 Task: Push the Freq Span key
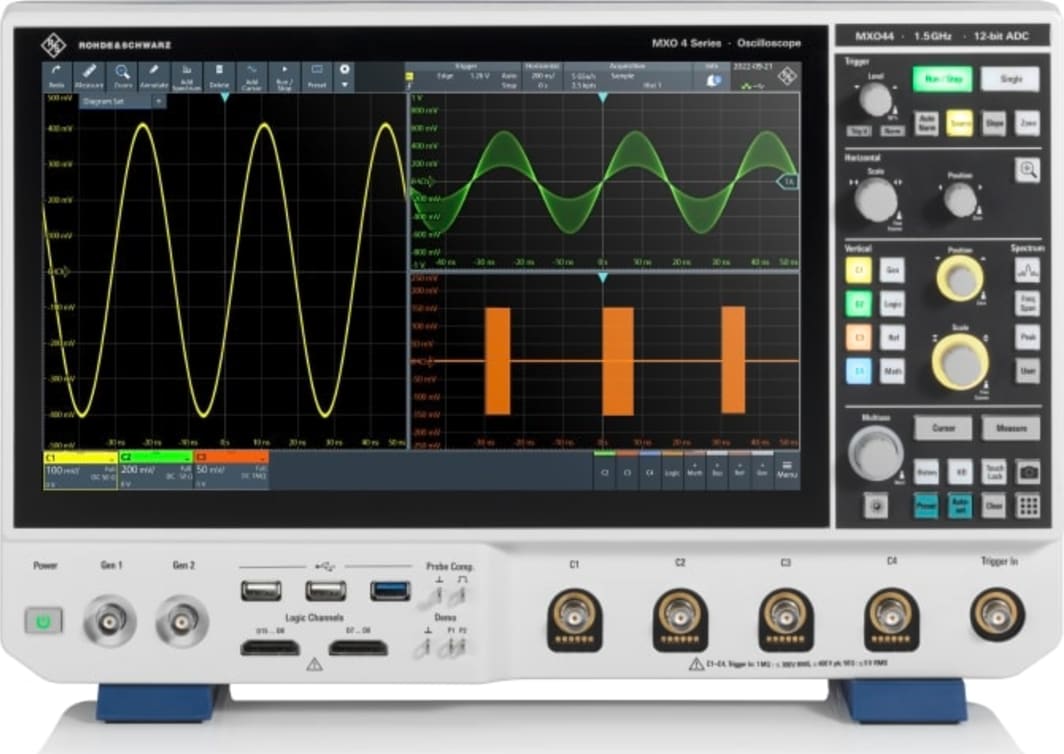click(1027, 303)
